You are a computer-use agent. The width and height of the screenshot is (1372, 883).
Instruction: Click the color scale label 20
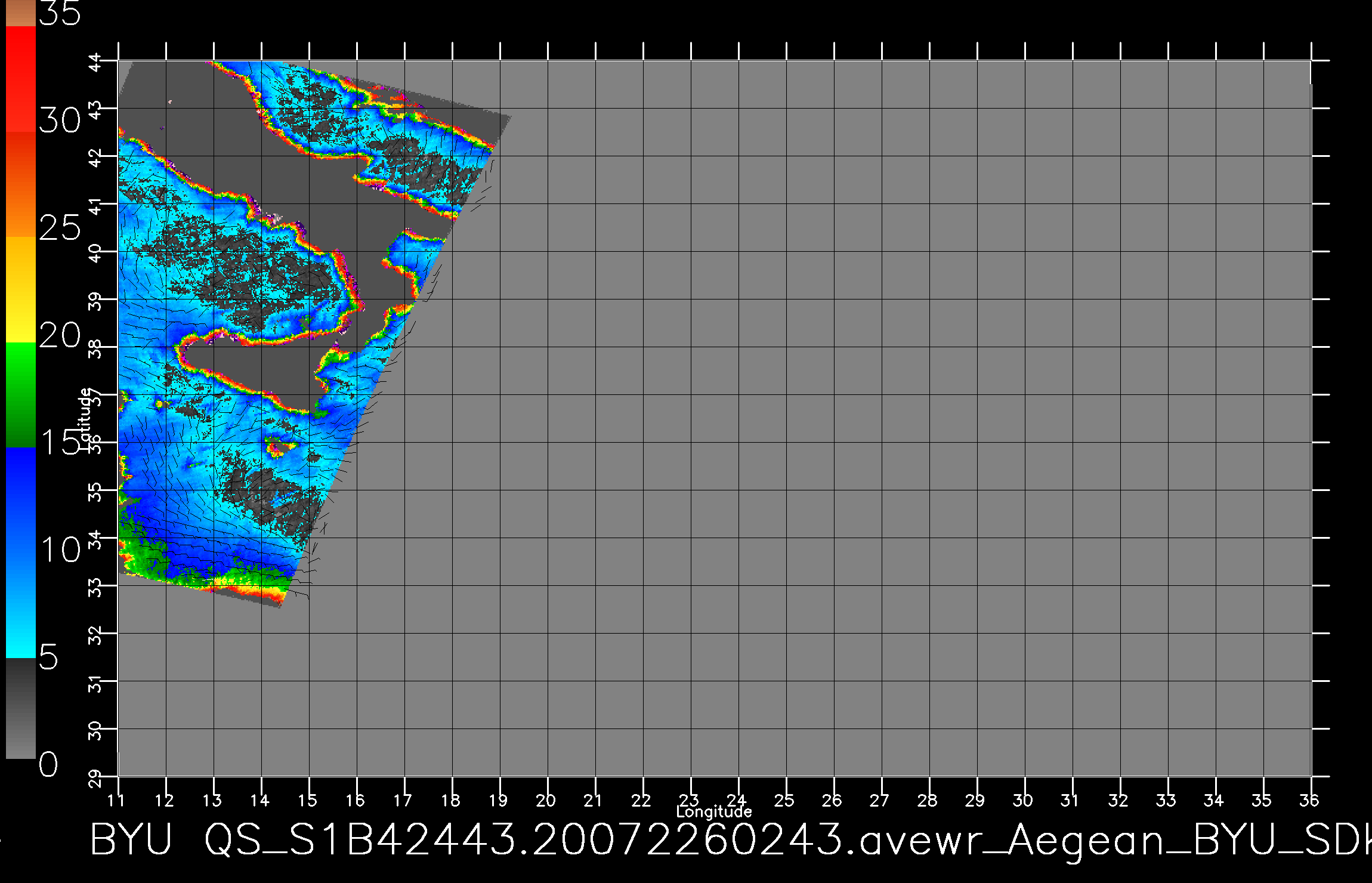(60, 335)
